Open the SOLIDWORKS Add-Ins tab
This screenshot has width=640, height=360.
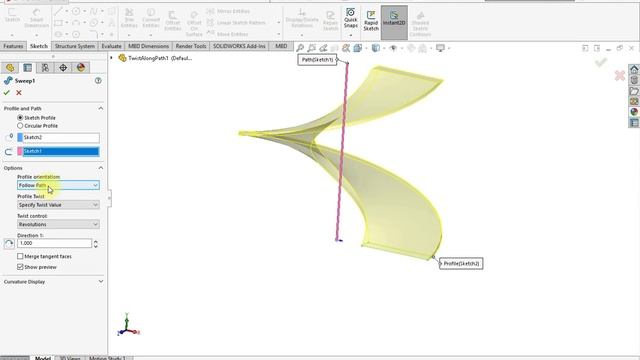(239, 46)
